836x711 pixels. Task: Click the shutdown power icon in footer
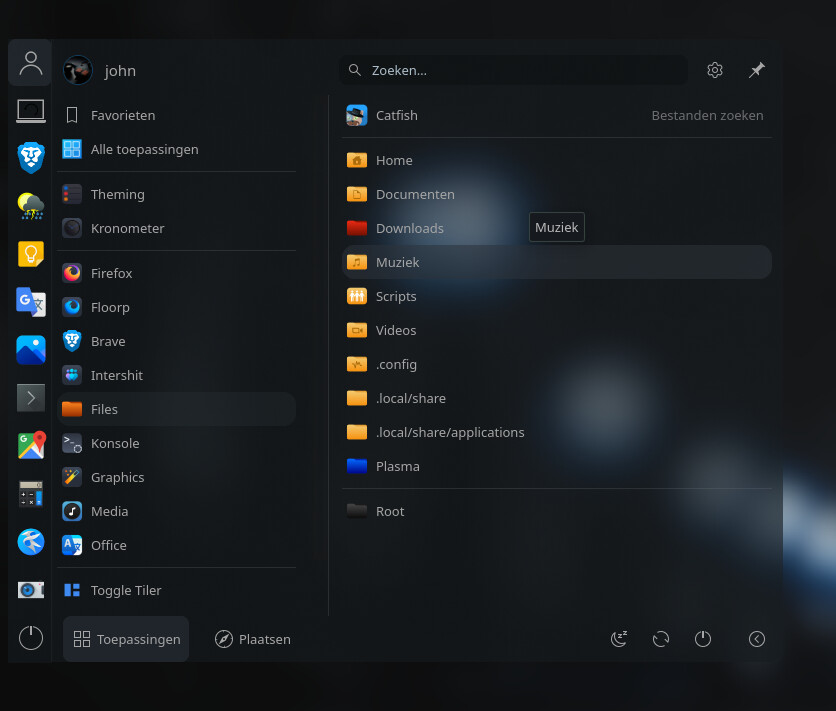[703, 639]
